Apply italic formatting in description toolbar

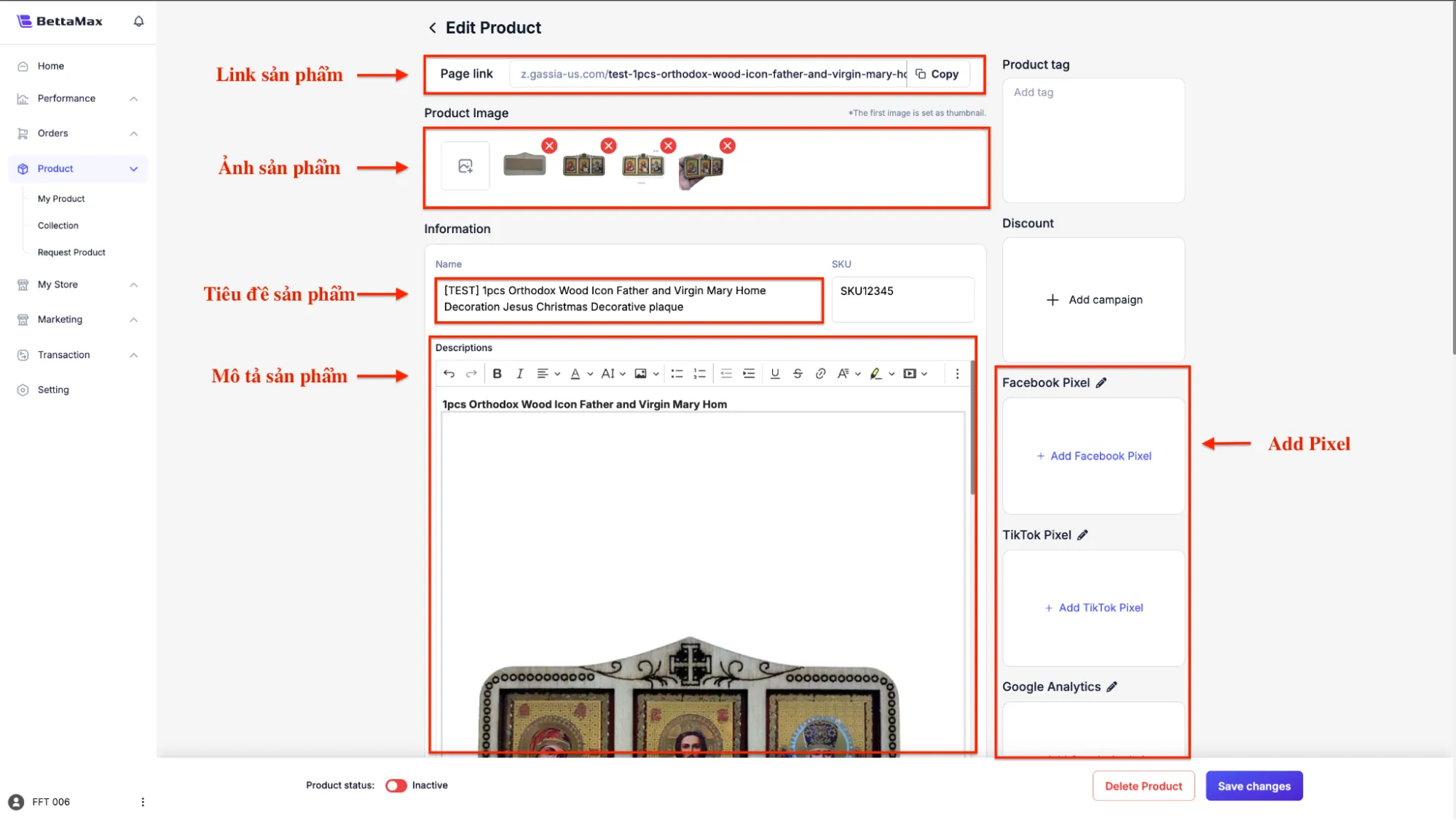pyautogui.click(x=519, y=374)
